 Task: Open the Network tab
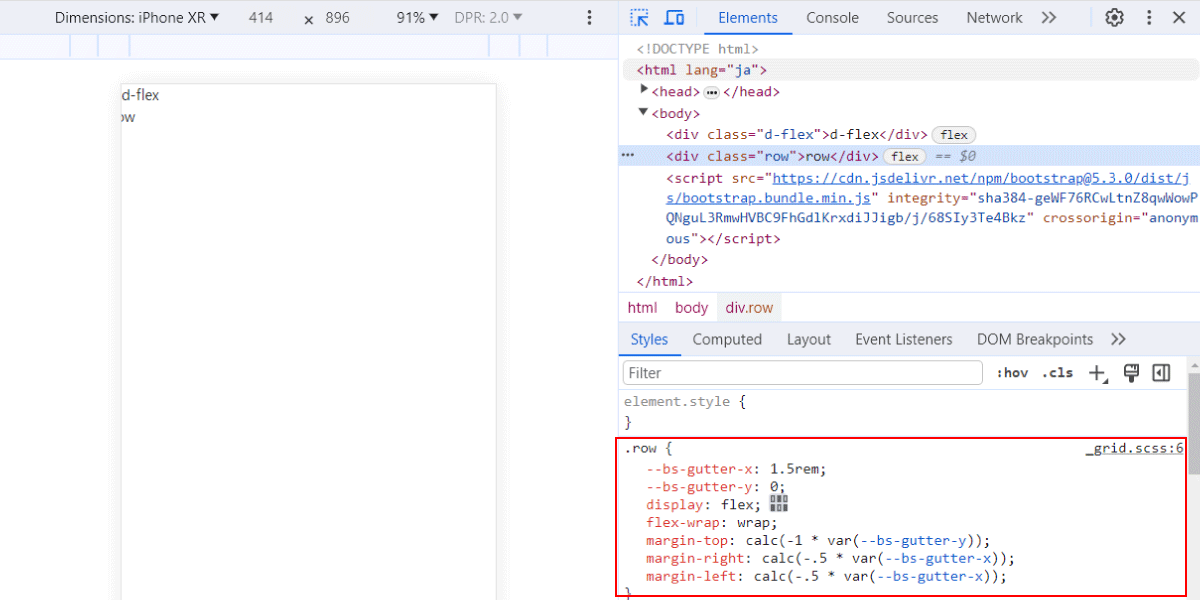(x=994, y=18)
